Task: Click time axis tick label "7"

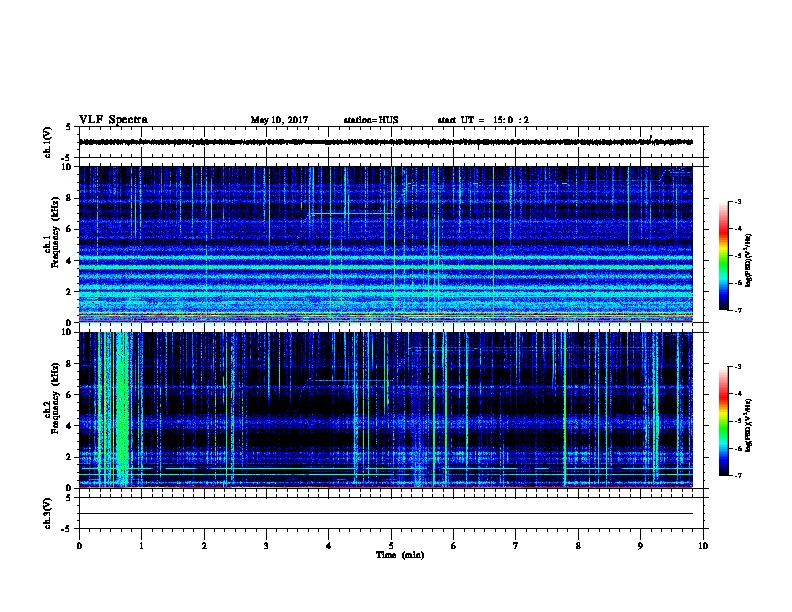Action: pos(516,546)
